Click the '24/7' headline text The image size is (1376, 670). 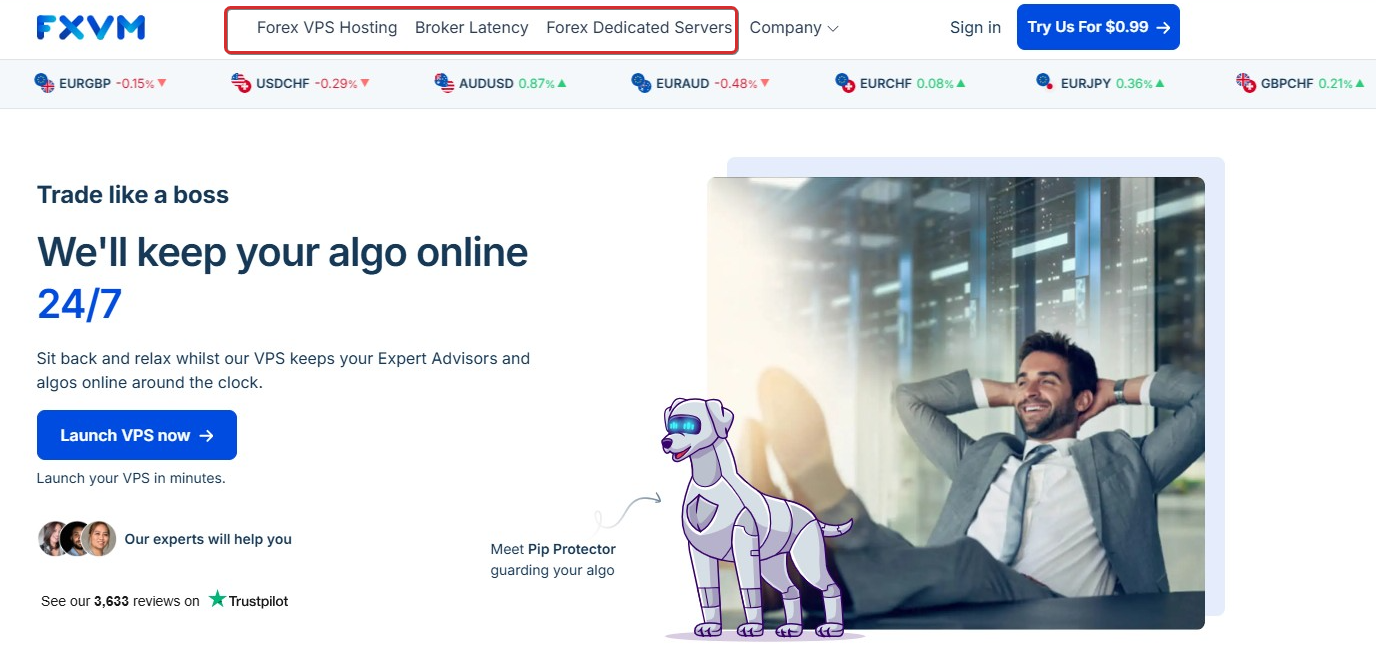tap(79, 304)
